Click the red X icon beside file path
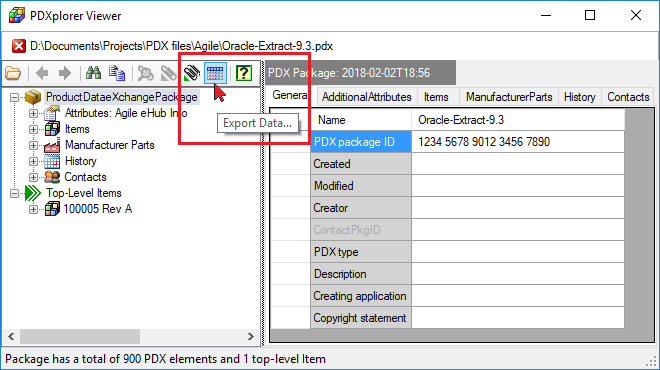Screen dimensions: 660x370 click(x=19, y=46)
